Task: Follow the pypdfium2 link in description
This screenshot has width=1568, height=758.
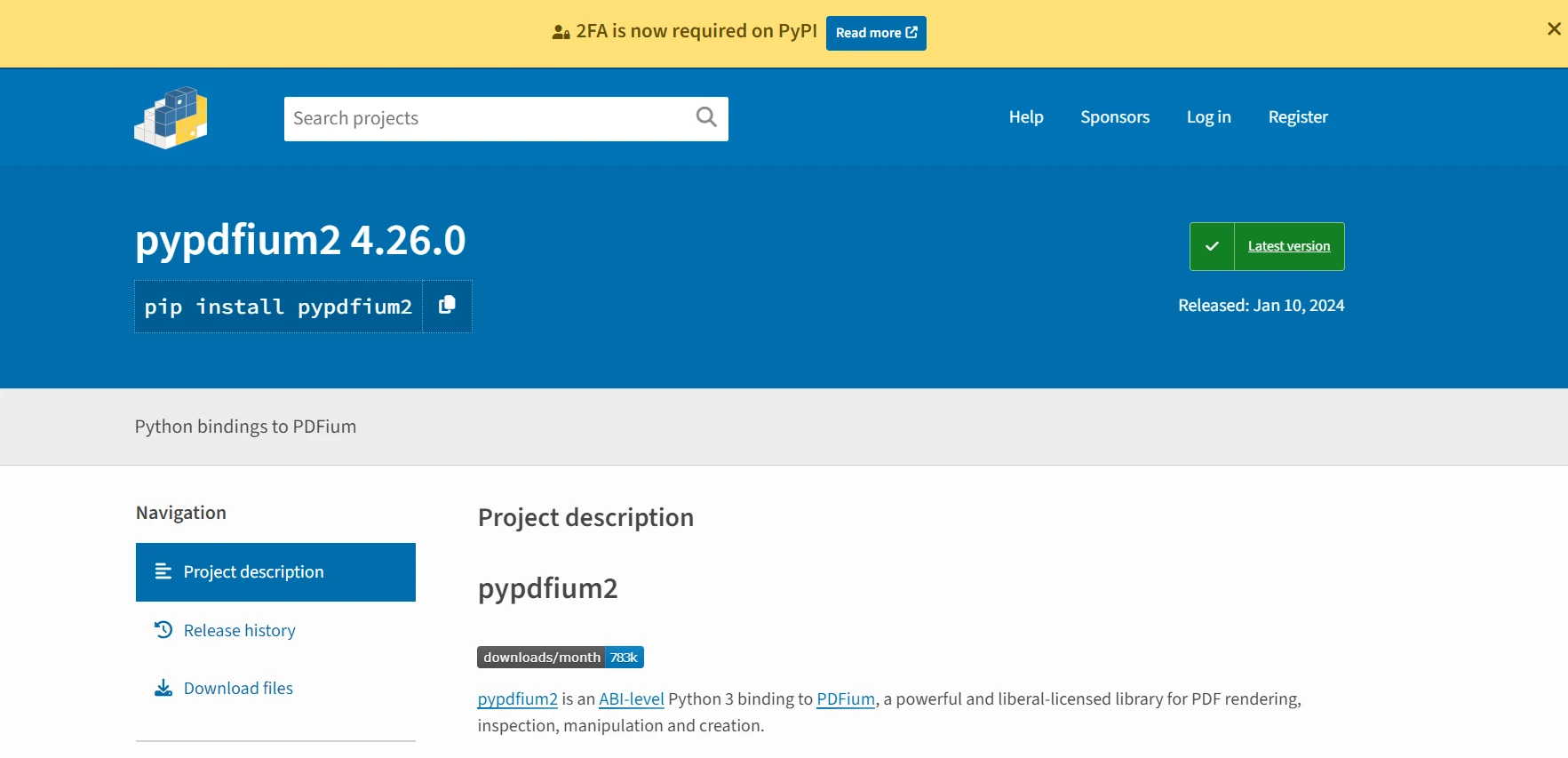Action: [x=517, y=698]
